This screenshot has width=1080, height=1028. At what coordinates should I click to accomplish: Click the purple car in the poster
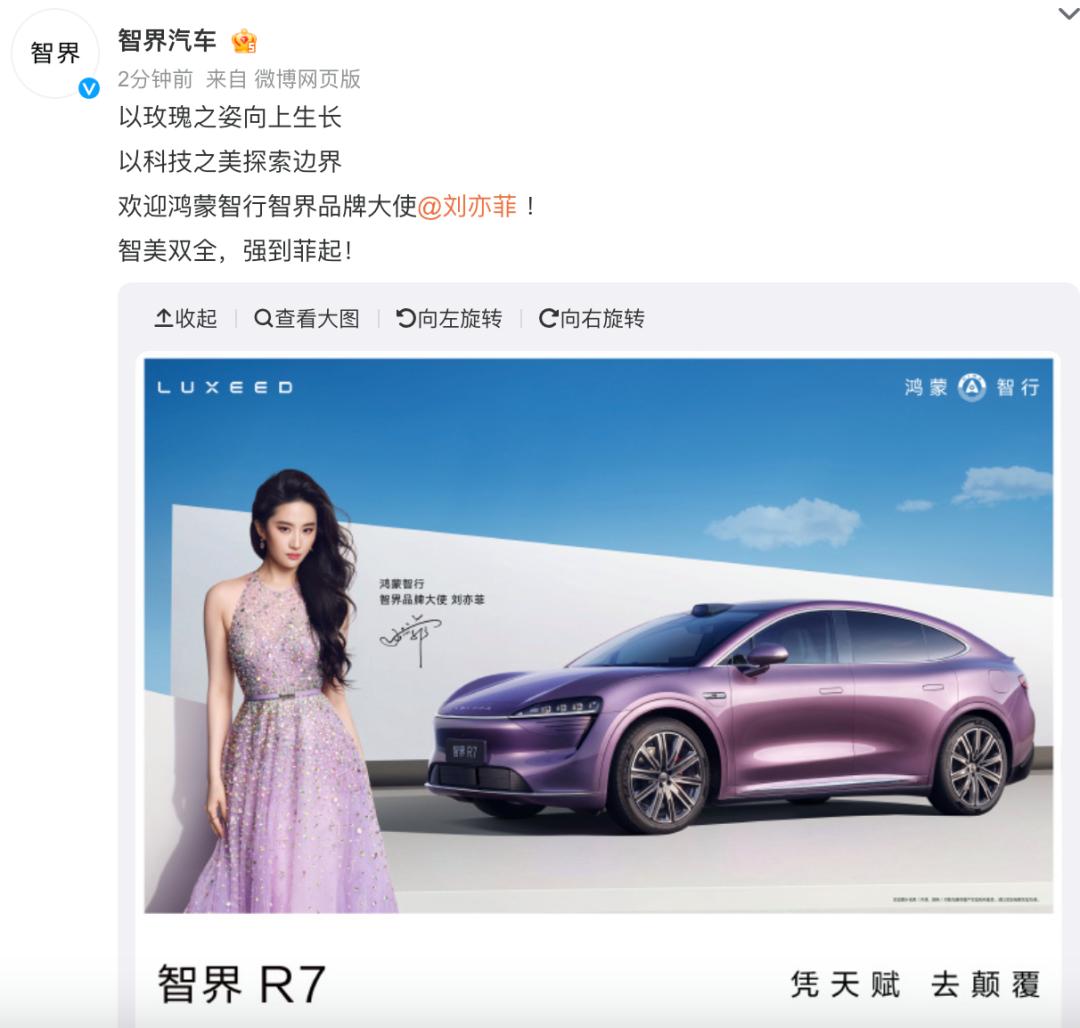(x=730, y=716)
